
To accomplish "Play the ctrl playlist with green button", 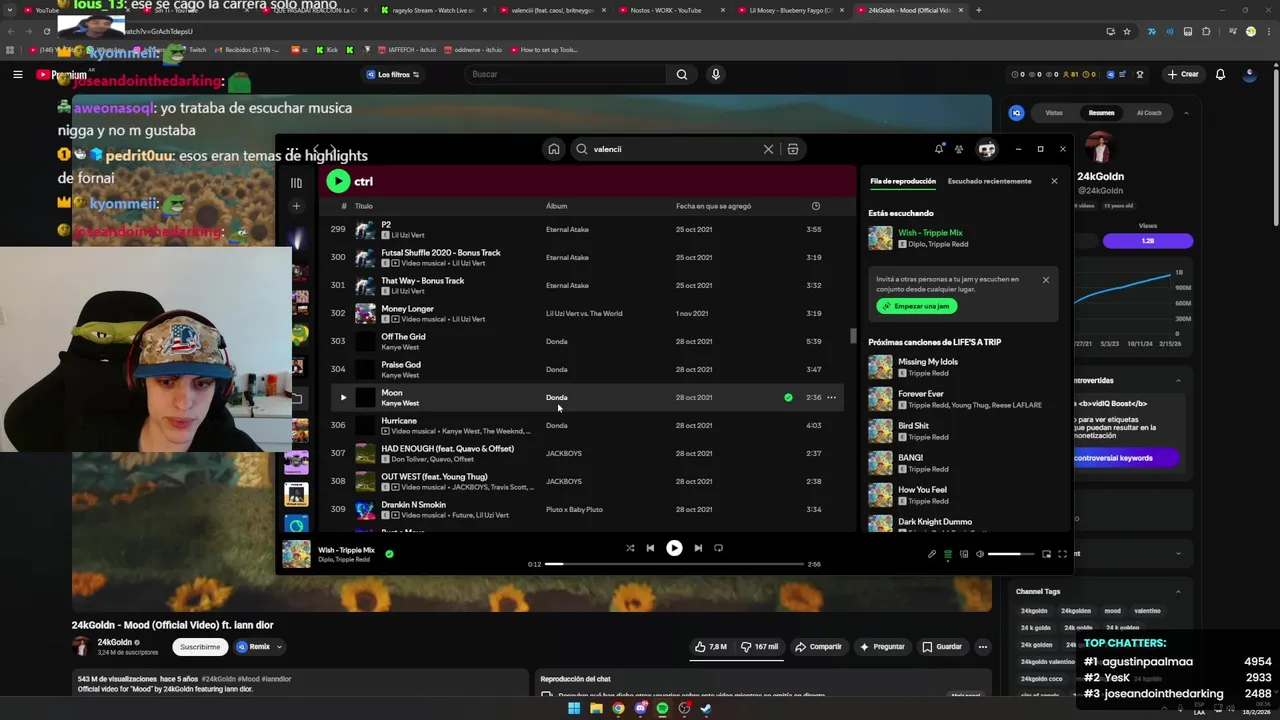I will 338,181.
